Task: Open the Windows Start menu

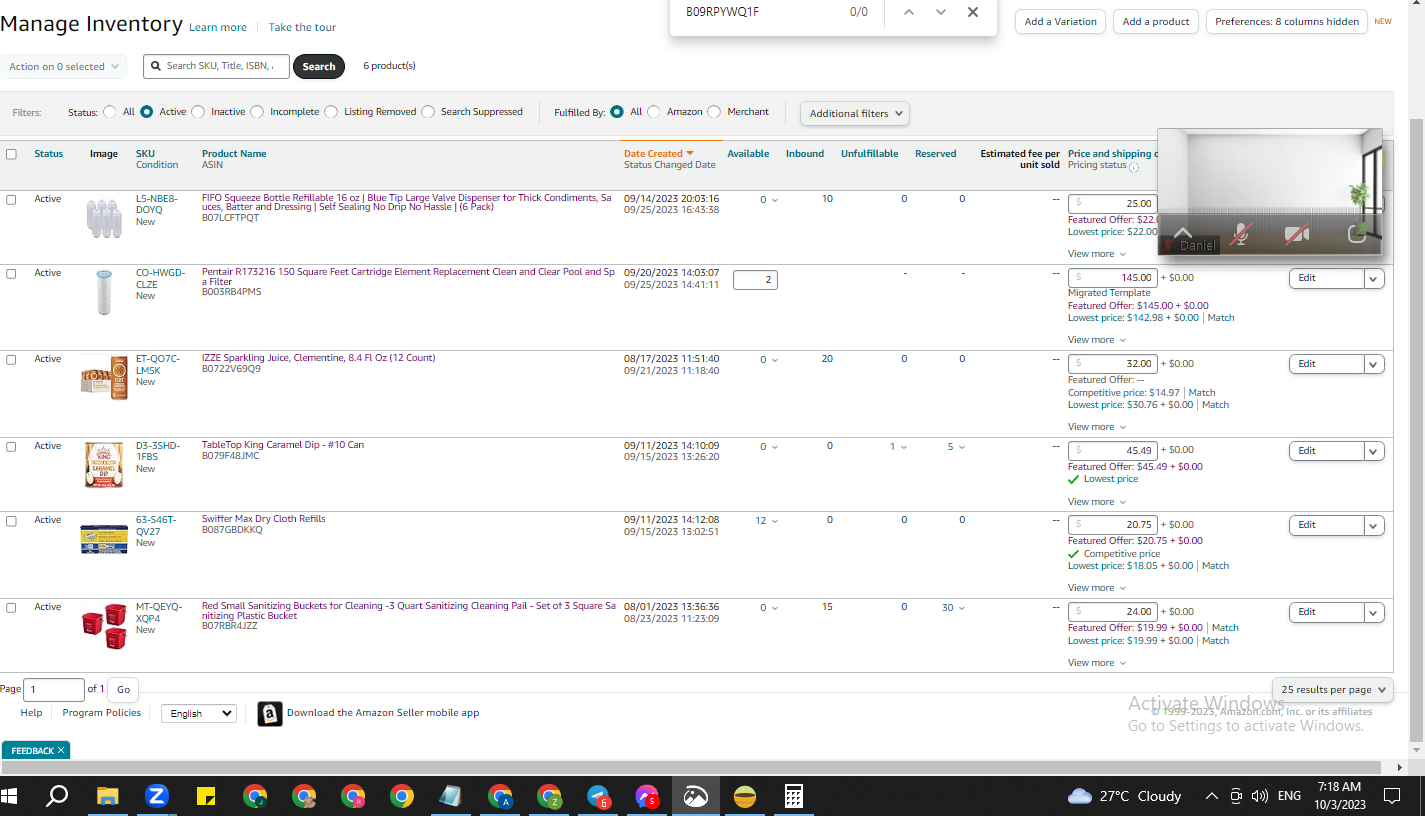Action: point(10,796)
